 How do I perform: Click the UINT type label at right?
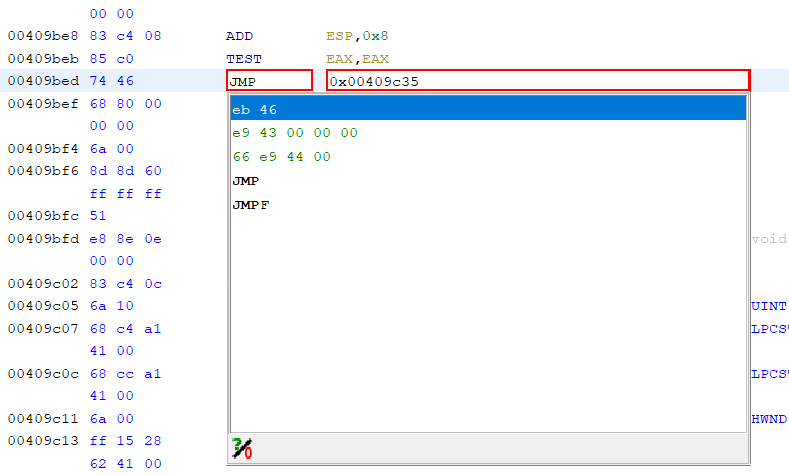[769, 306]
